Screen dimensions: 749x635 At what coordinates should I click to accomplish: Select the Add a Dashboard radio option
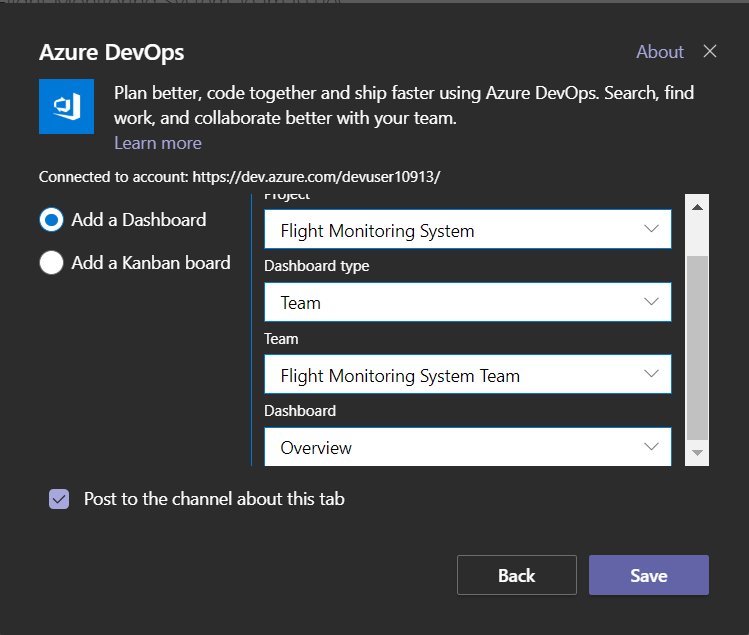coord(51,220)
